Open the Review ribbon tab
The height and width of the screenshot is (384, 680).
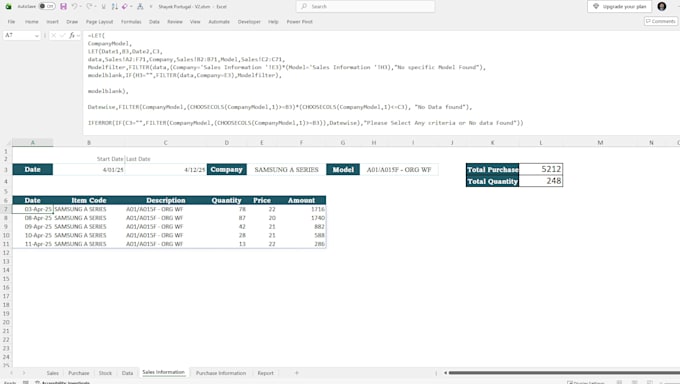click(175, 22)
